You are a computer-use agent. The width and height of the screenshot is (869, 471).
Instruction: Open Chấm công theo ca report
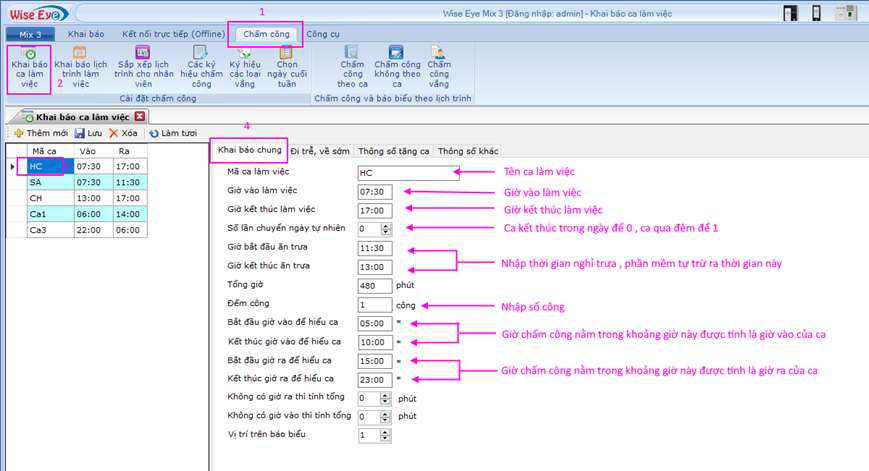pos(352,68)
